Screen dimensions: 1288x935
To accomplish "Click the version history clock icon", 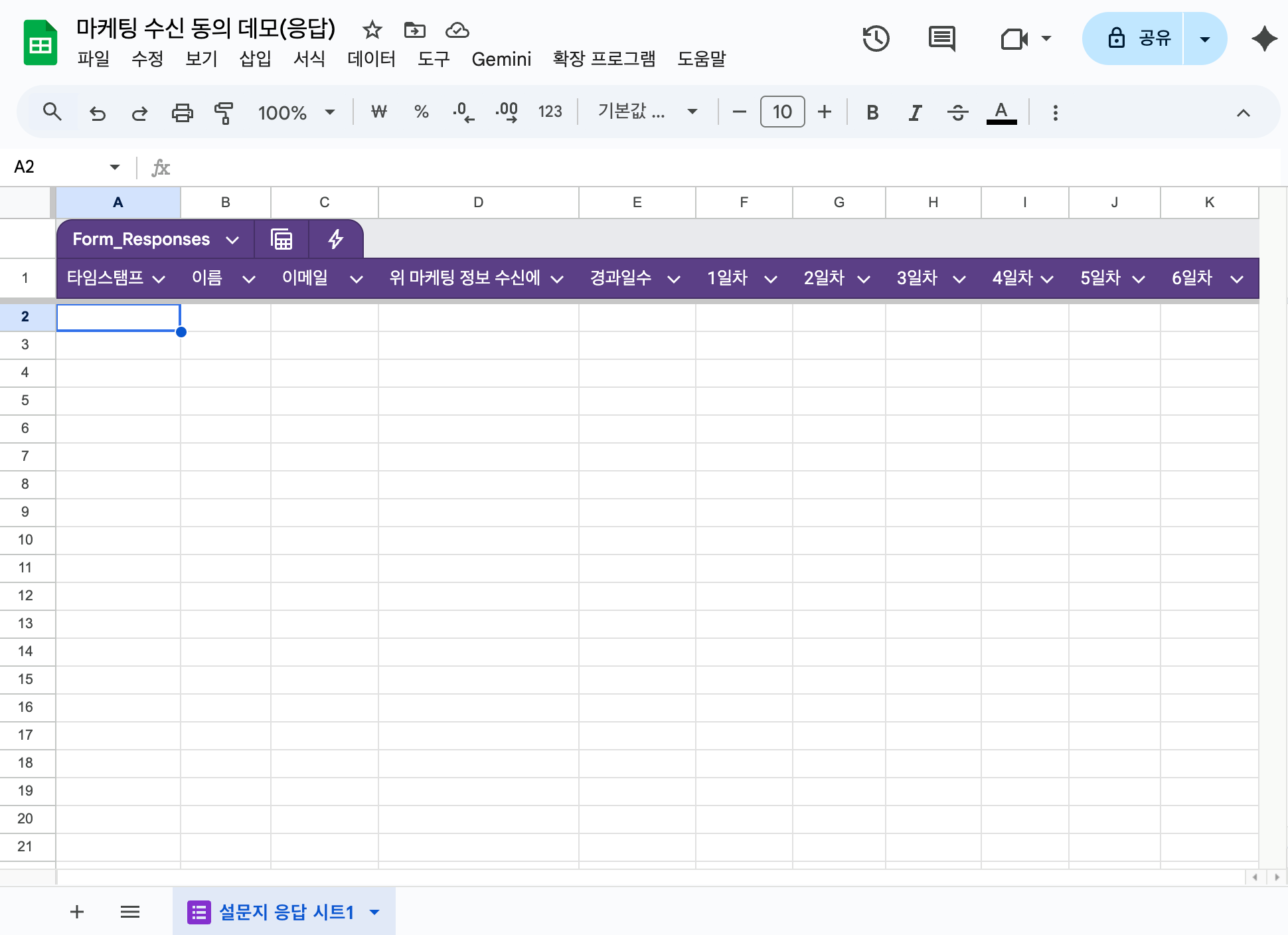I will pos(876,39).
